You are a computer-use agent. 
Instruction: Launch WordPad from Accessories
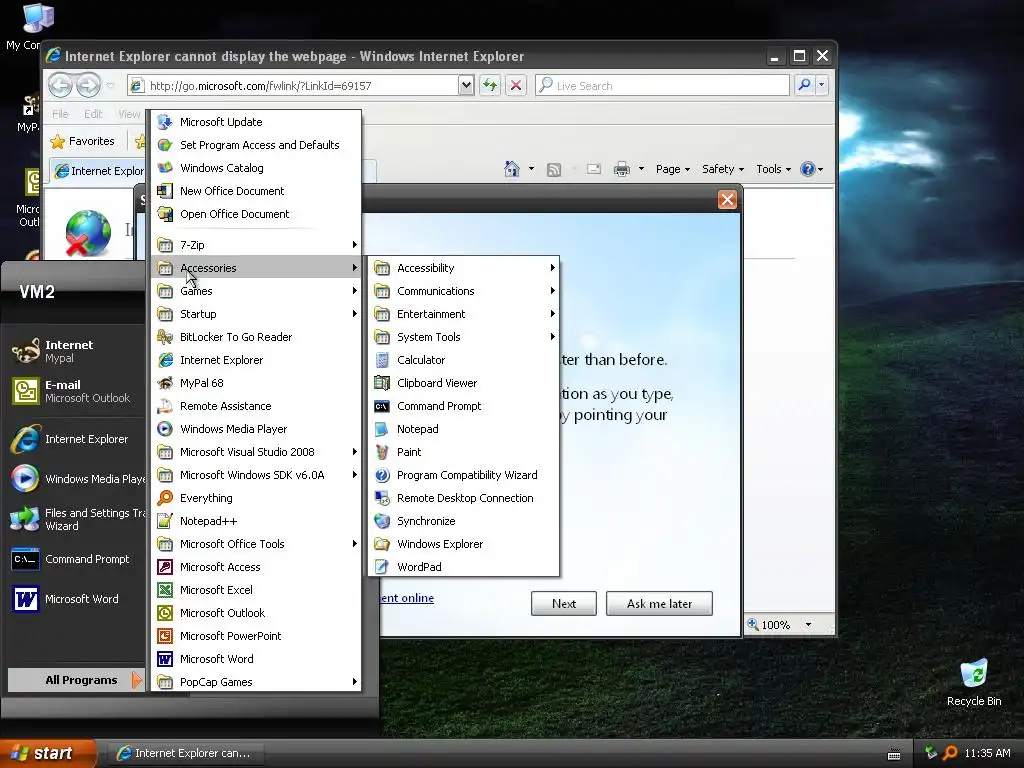click(x=464, y=567)
